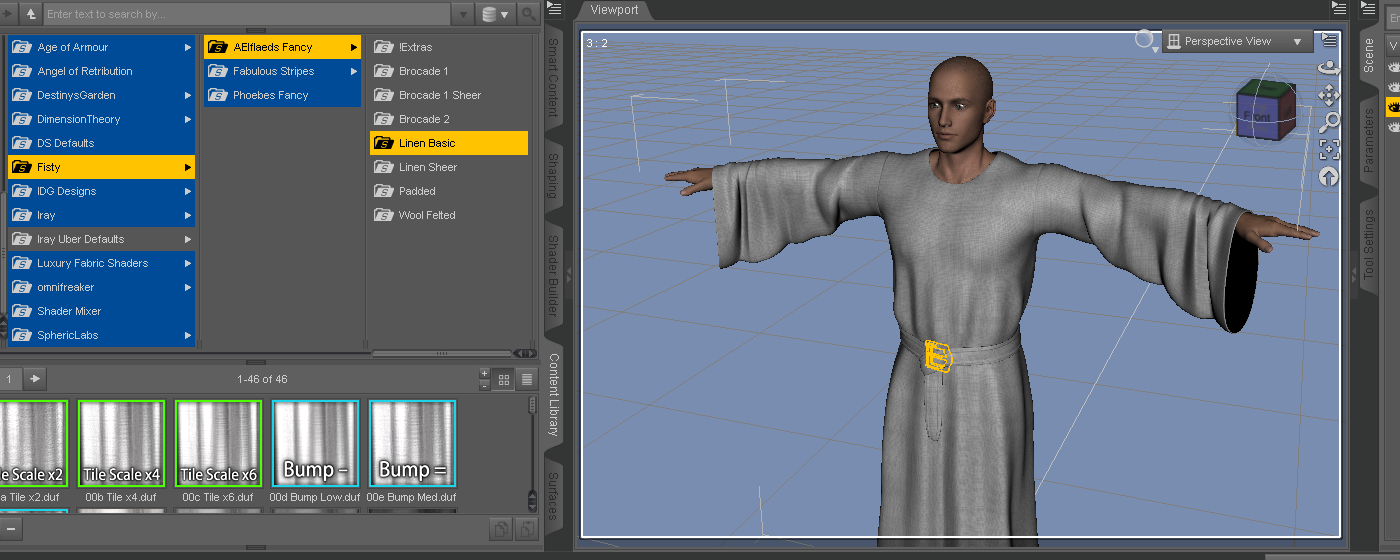
Task: Open the database filter dropdown
Action: 495,14
